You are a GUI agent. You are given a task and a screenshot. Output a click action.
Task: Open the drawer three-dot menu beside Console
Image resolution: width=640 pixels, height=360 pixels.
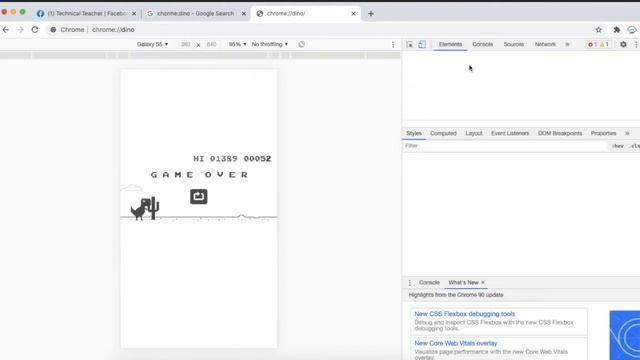(x=410, y=282)
